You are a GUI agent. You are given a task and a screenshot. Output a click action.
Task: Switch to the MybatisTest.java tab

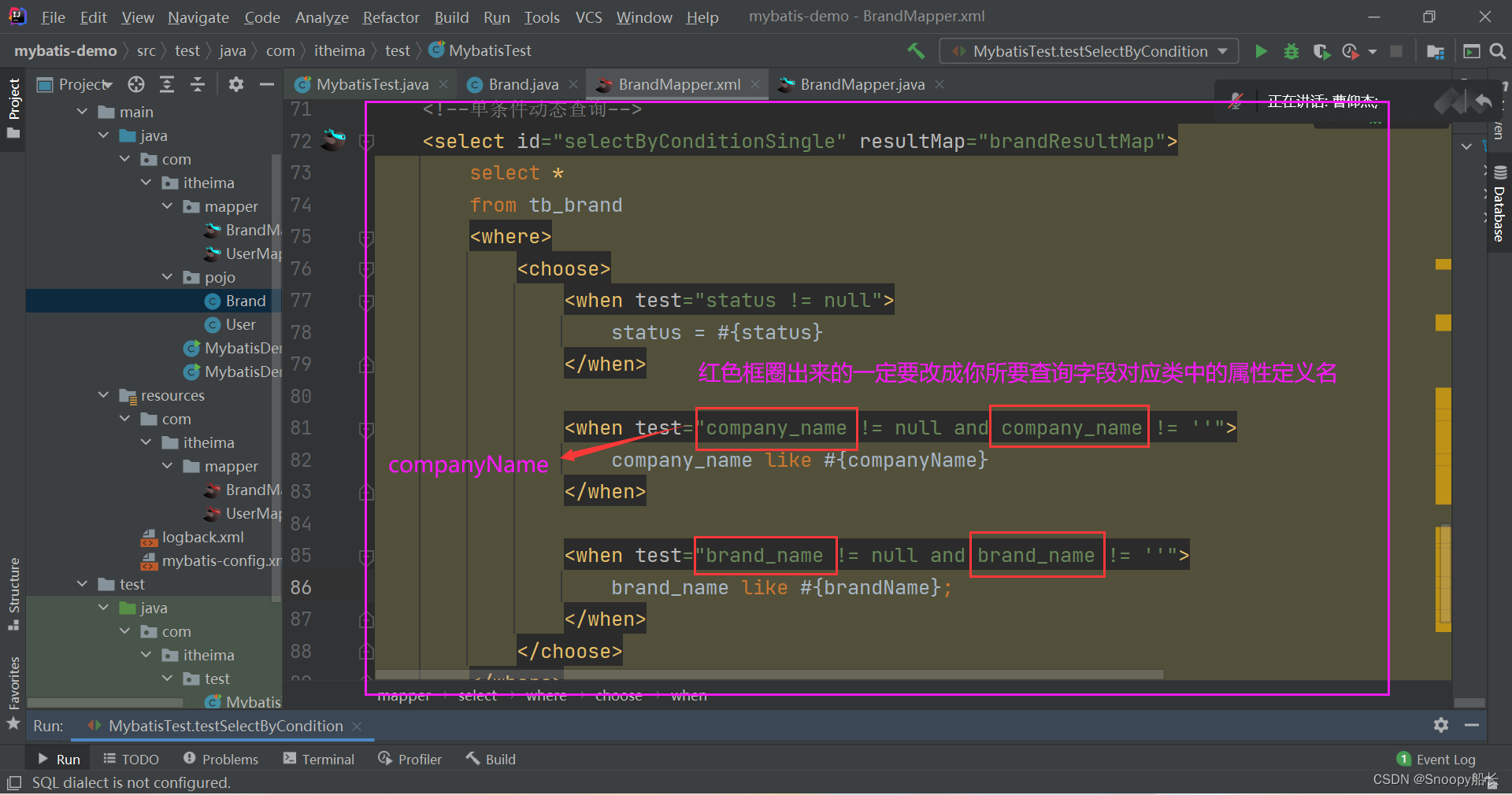[x=372, y=84]
